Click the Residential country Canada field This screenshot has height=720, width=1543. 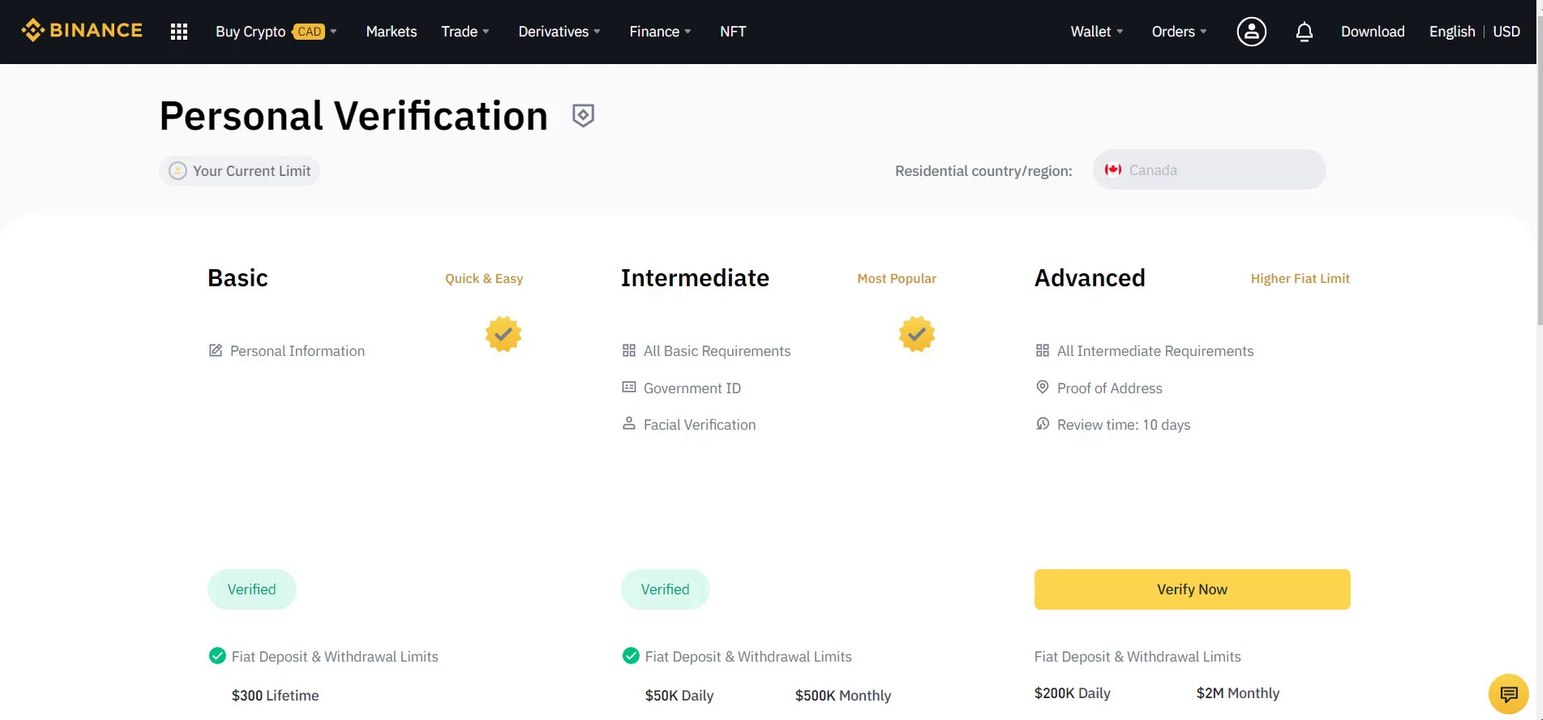pyautogui.click(x=1209, y=170)
